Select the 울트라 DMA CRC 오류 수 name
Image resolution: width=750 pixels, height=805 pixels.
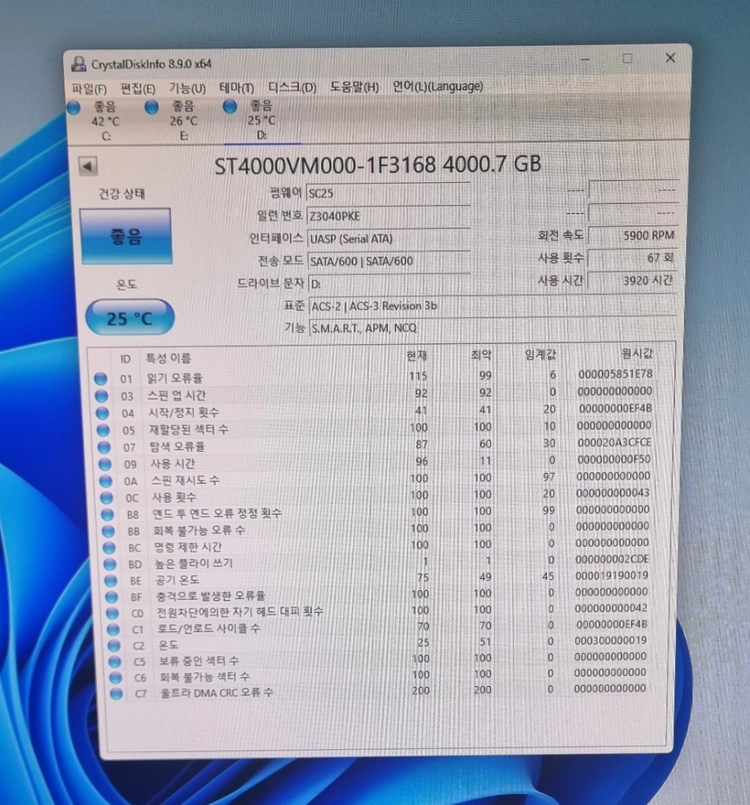(x=217, y=693)
